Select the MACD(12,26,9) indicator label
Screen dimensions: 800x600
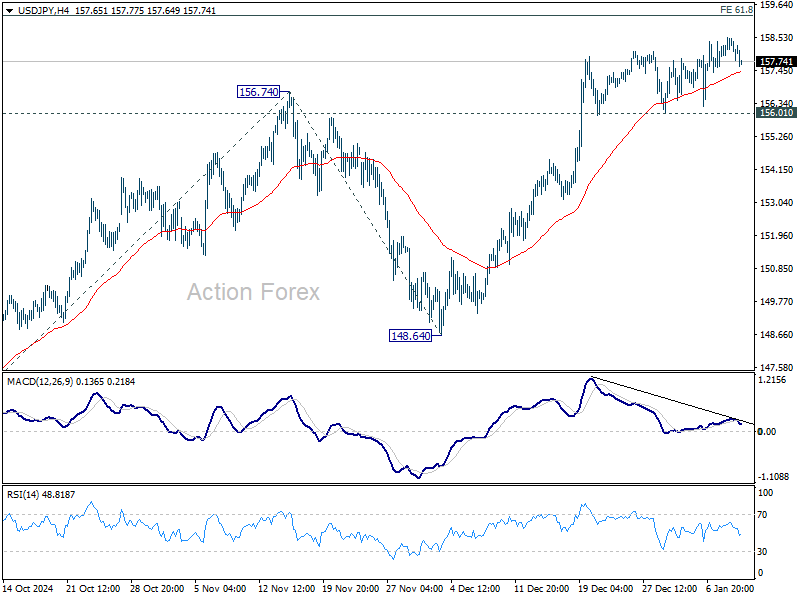click(40, 382)
